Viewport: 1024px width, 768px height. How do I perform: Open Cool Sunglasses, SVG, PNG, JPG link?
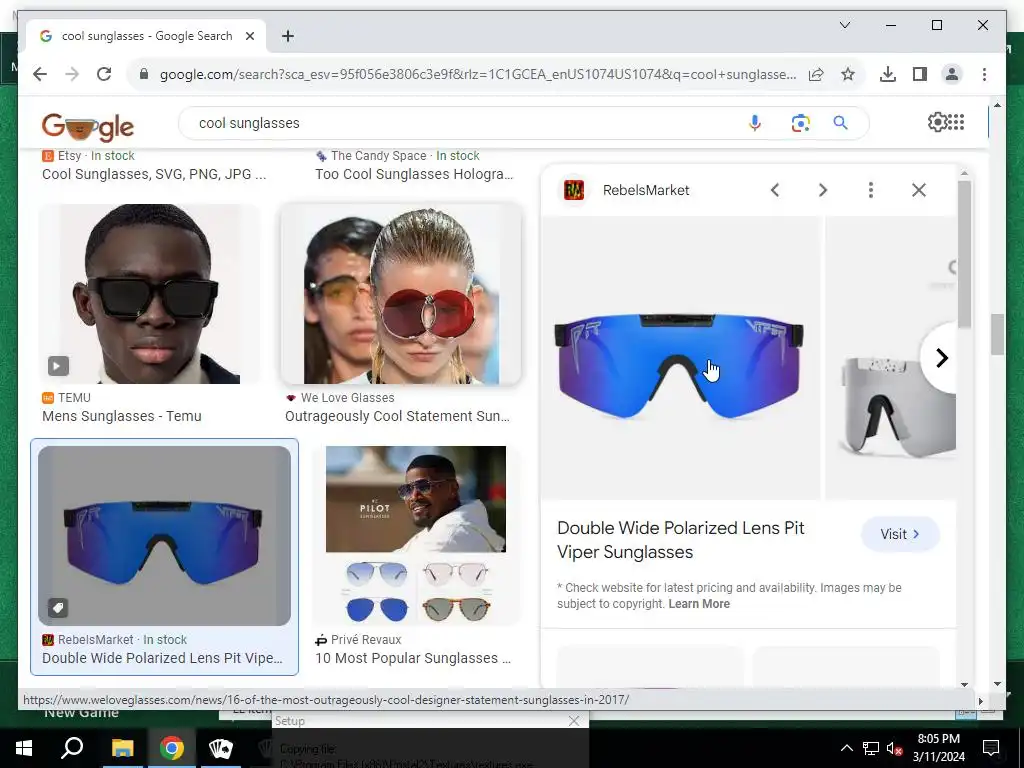154,174
